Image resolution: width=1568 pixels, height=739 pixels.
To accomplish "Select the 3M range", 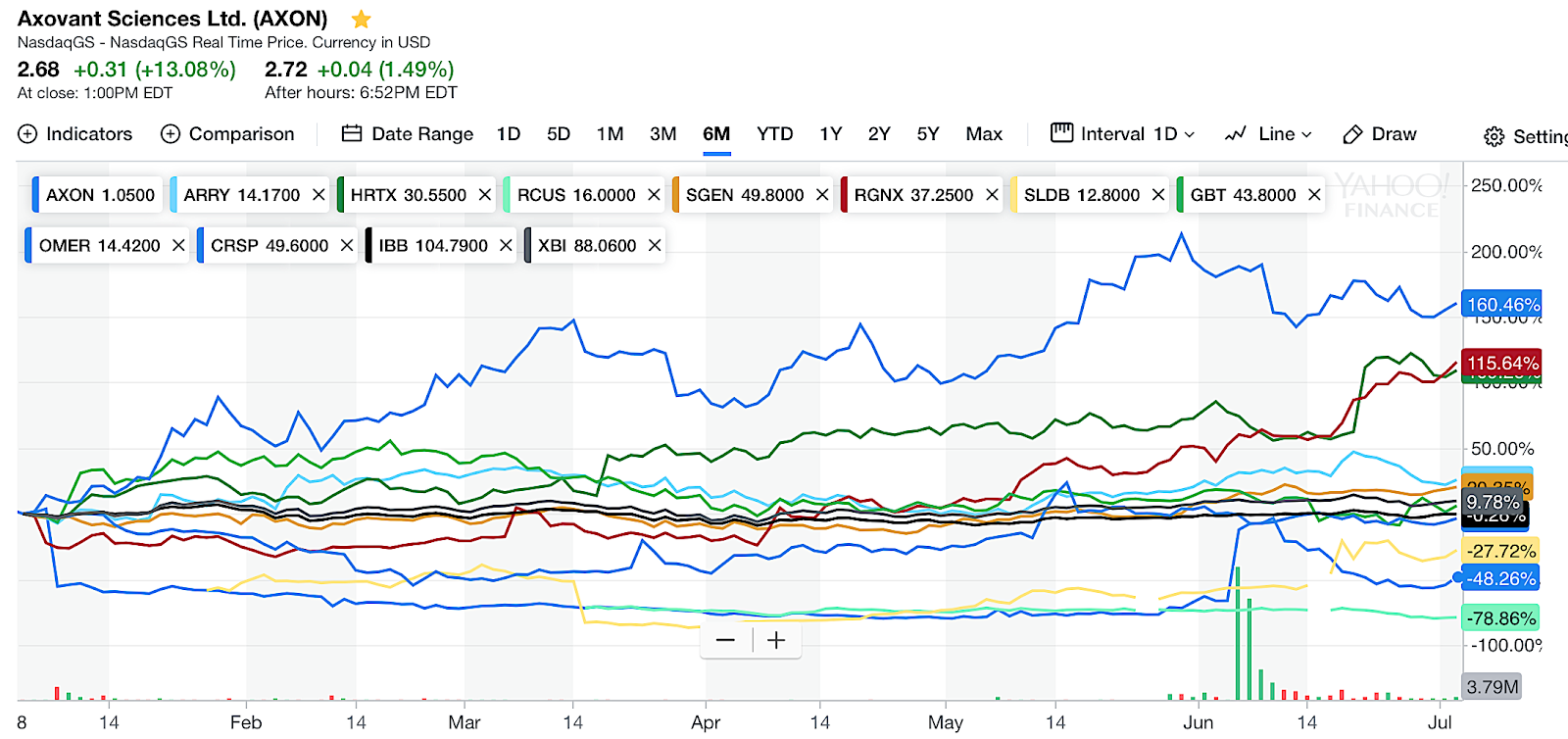I will [663, 134].
